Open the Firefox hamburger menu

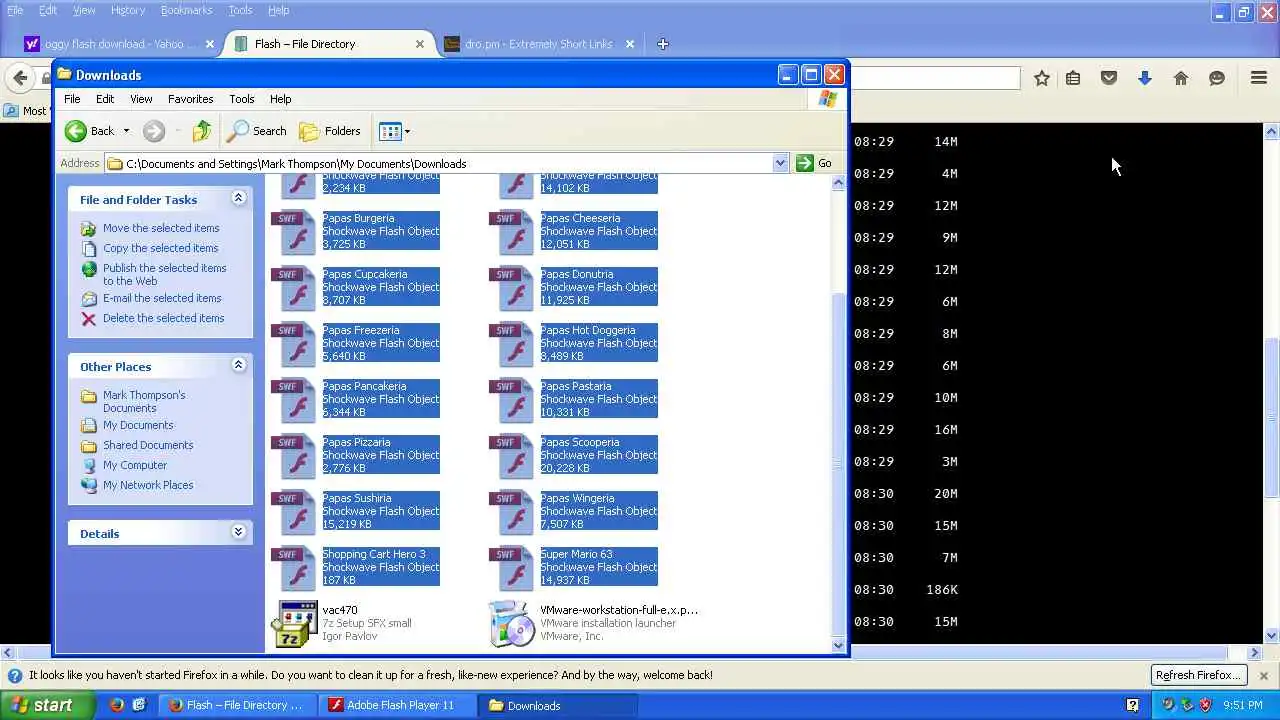pos(1259,78)
